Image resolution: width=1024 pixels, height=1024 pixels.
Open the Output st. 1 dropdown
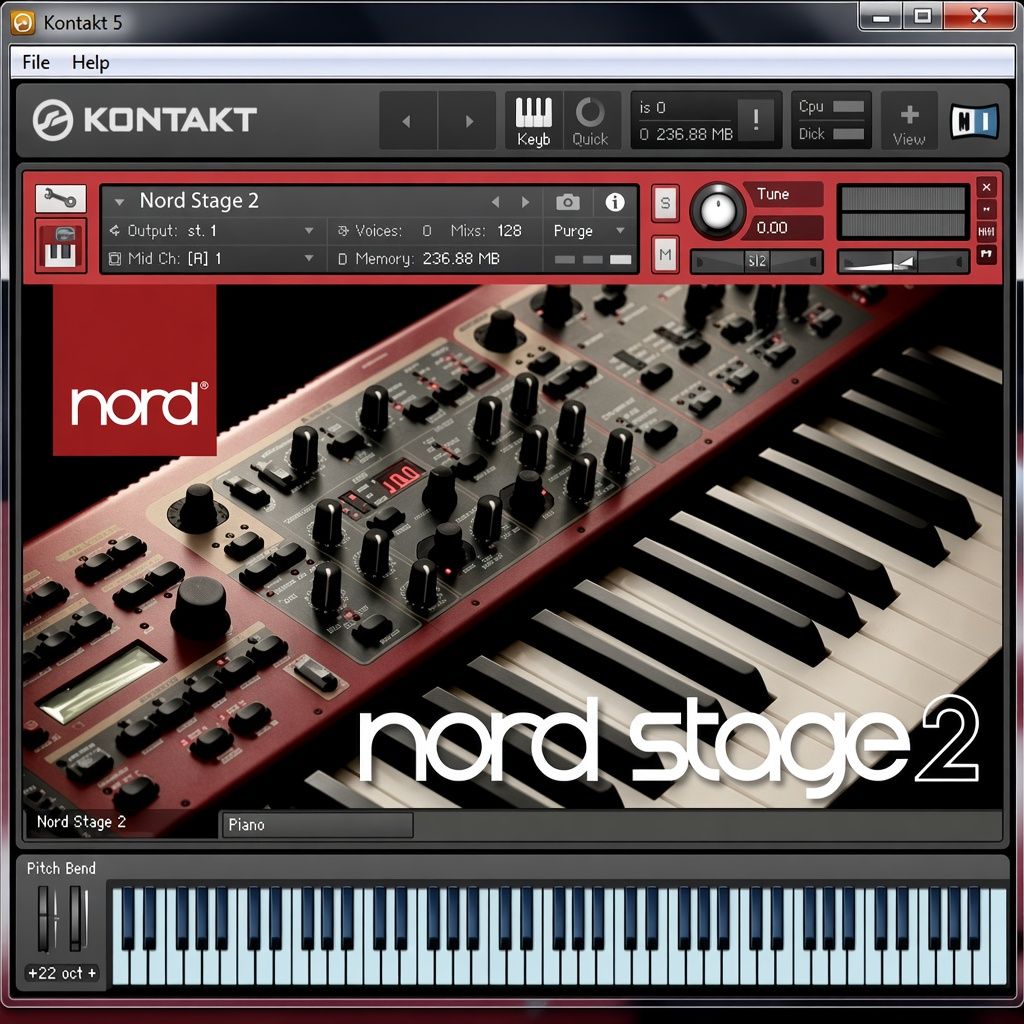pyautogui.click(x=310, y=231)
